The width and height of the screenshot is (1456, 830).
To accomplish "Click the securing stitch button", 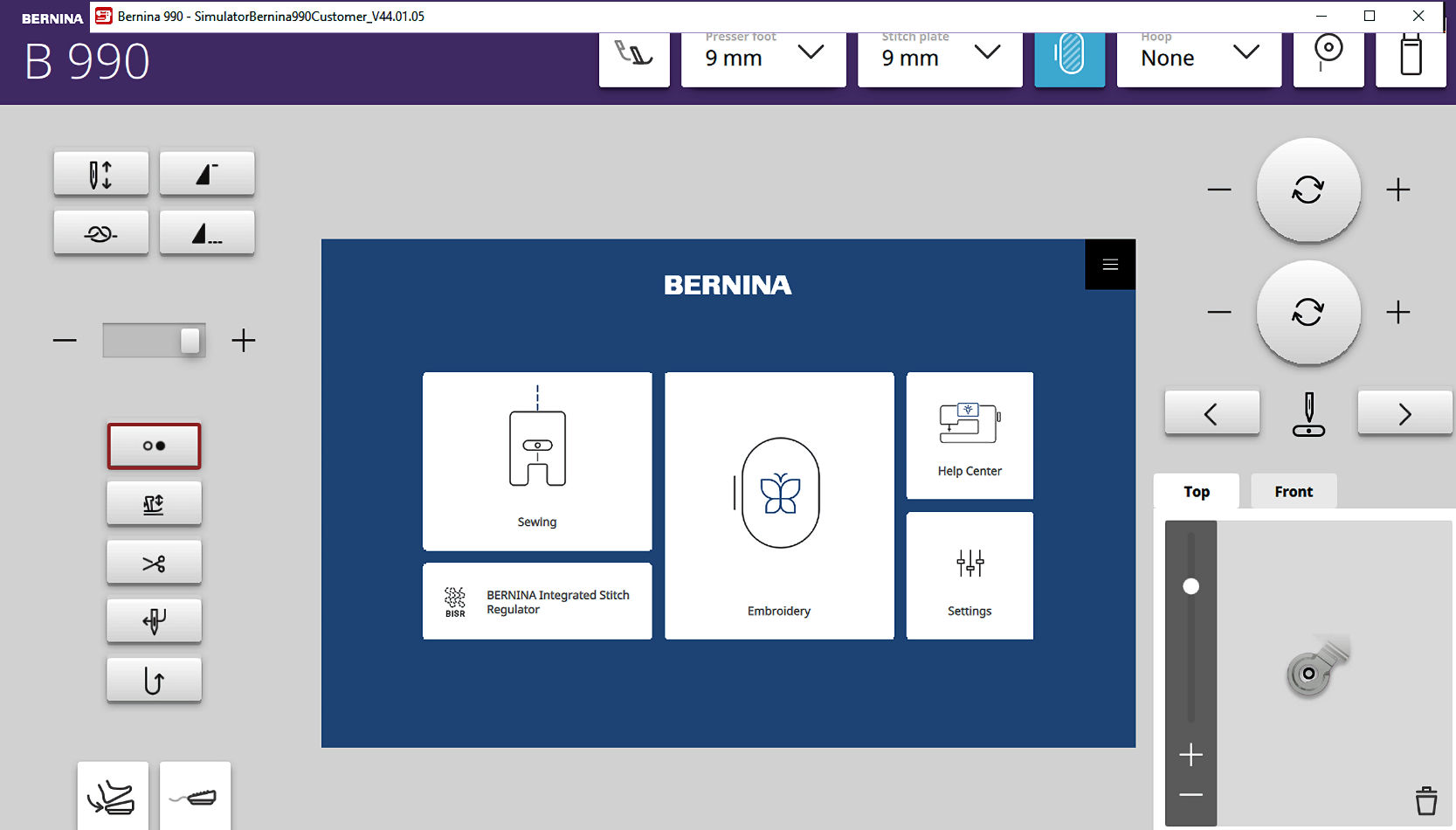I will point(101,232).
